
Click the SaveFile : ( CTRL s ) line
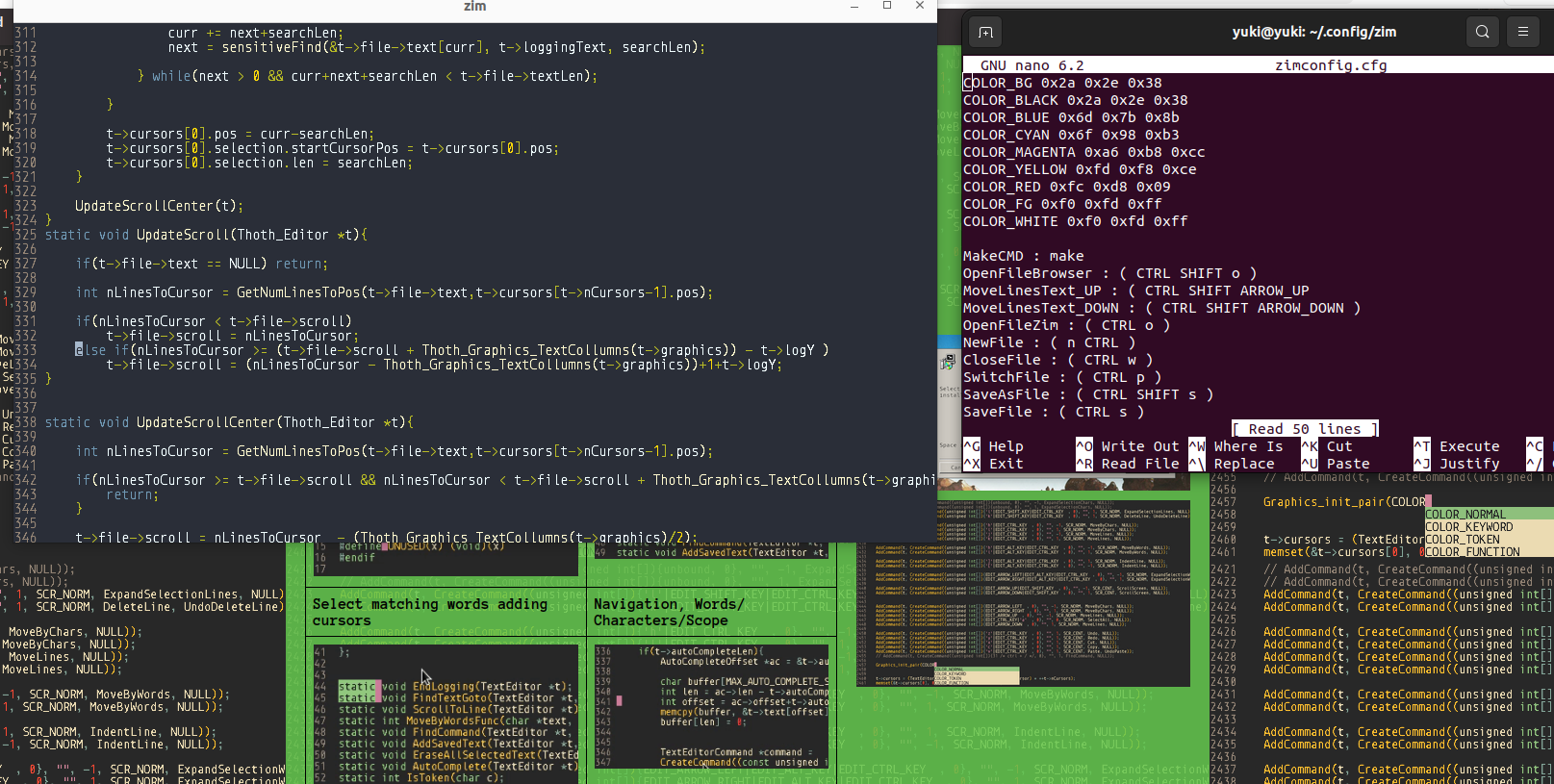click(1054, 412)
